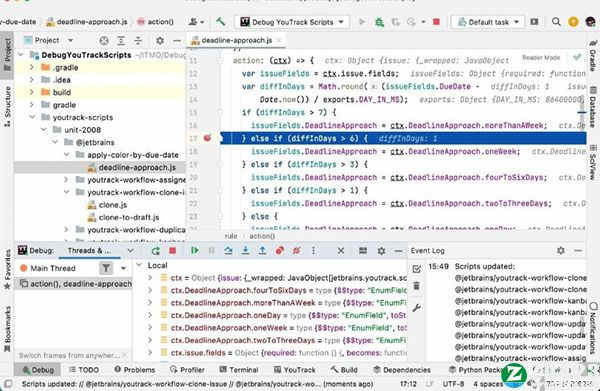The width and height of the screenshot is (600, 391).
Task: Open the Database side panel
Action: [x=593, y=107]
